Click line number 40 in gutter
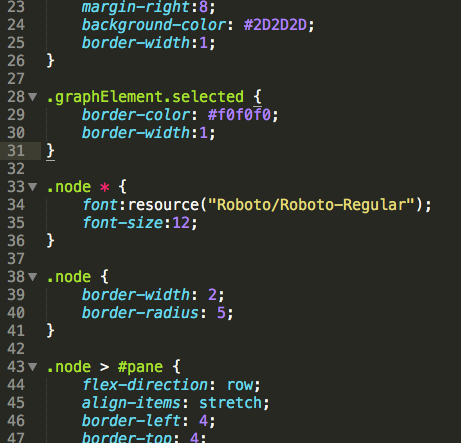This screenshot has height=443, width=461. [16, 313]
